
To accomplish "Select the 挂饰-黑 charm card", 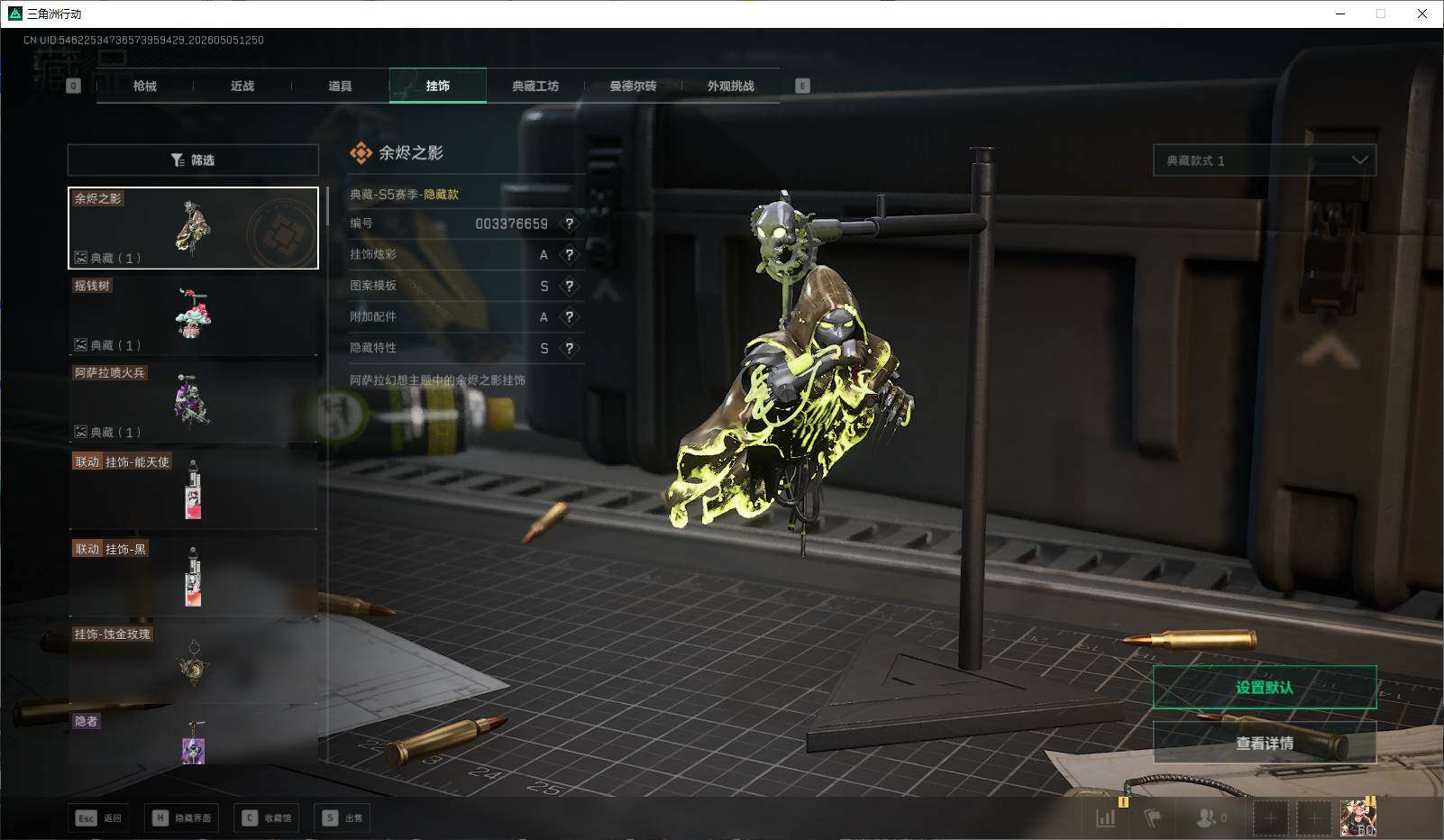I will (193, 577).
